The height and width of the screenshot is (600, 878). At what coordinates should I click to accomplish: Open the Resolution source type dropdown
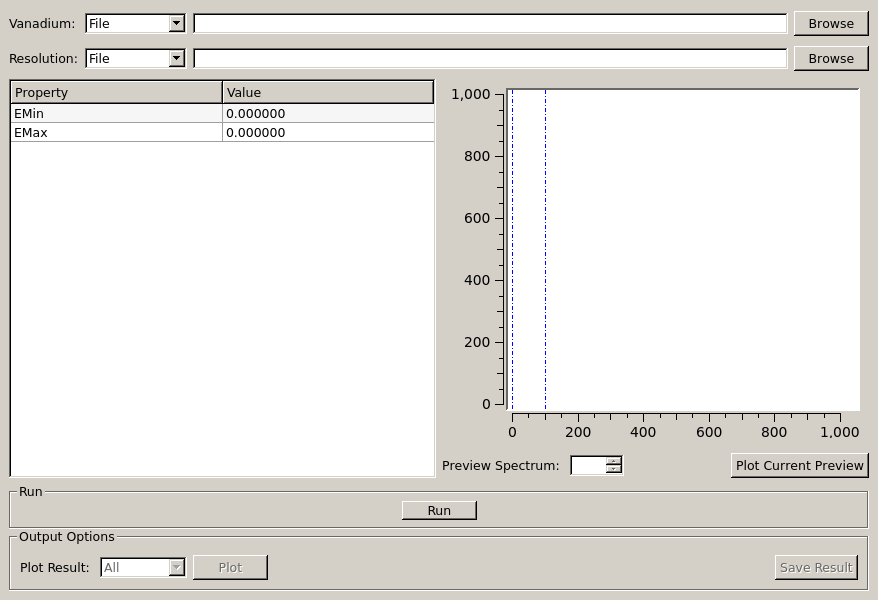click(x=135, y=58)
